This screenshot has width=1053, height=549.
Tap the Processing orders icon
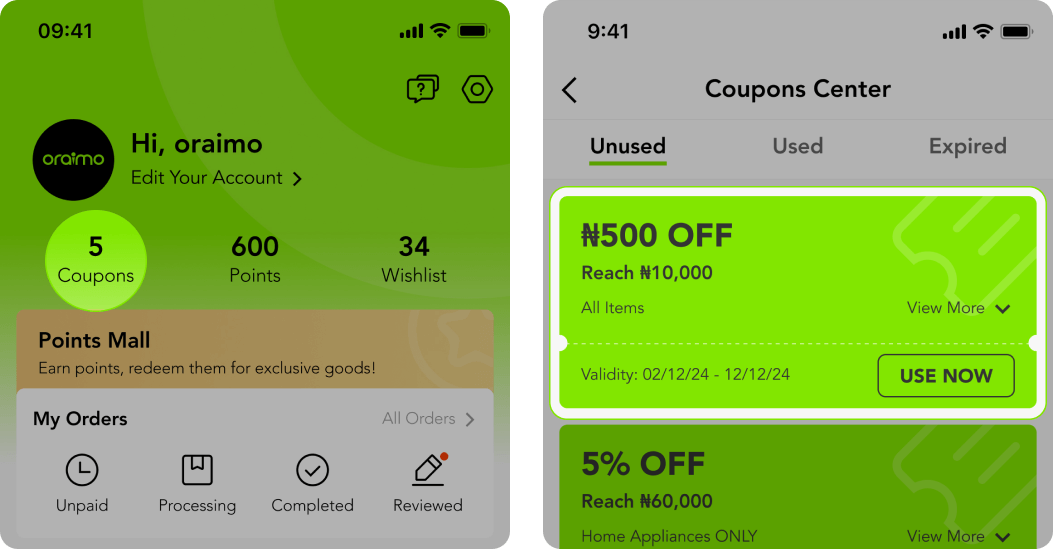pos(197,470)
